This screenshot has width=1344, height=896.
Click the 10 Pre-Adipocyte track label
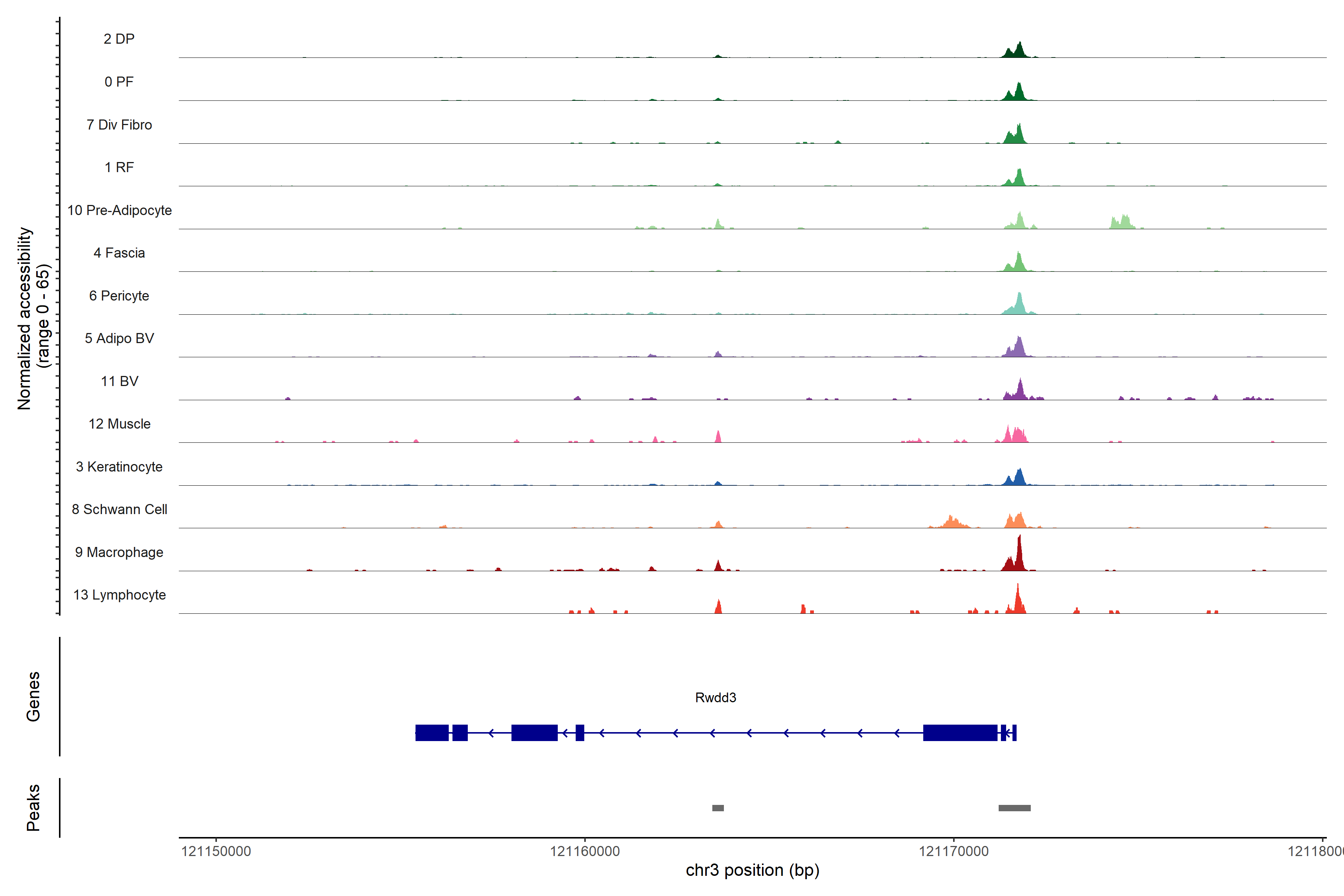click(x=119, y=210)
